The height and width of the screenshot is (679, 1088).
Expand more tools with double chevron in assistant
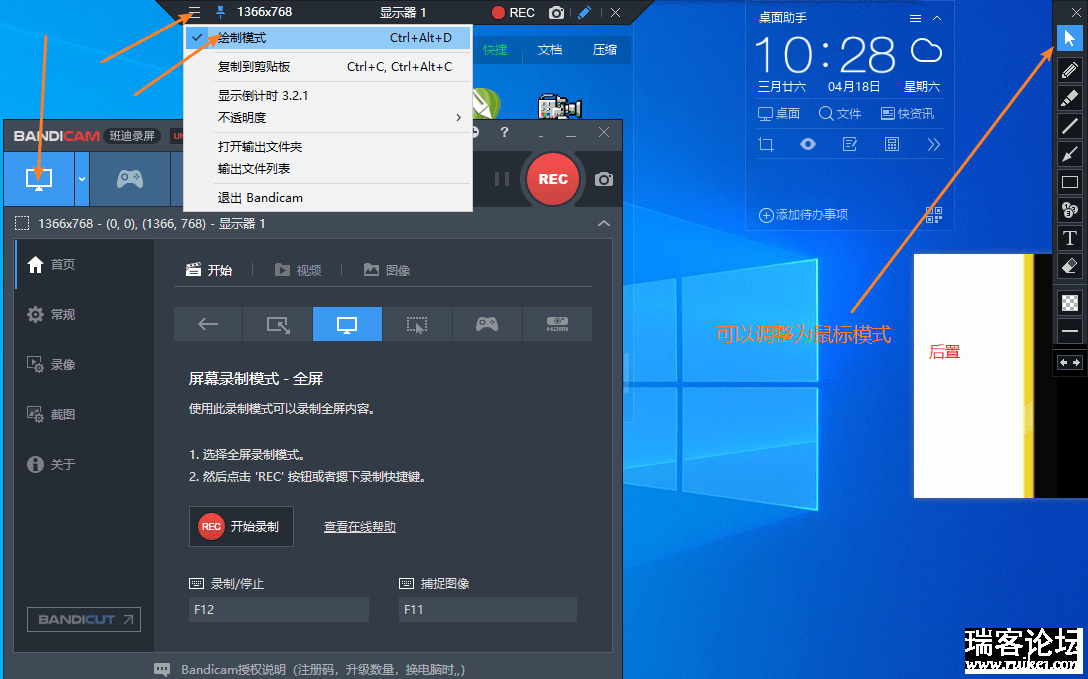click(933, 144)
